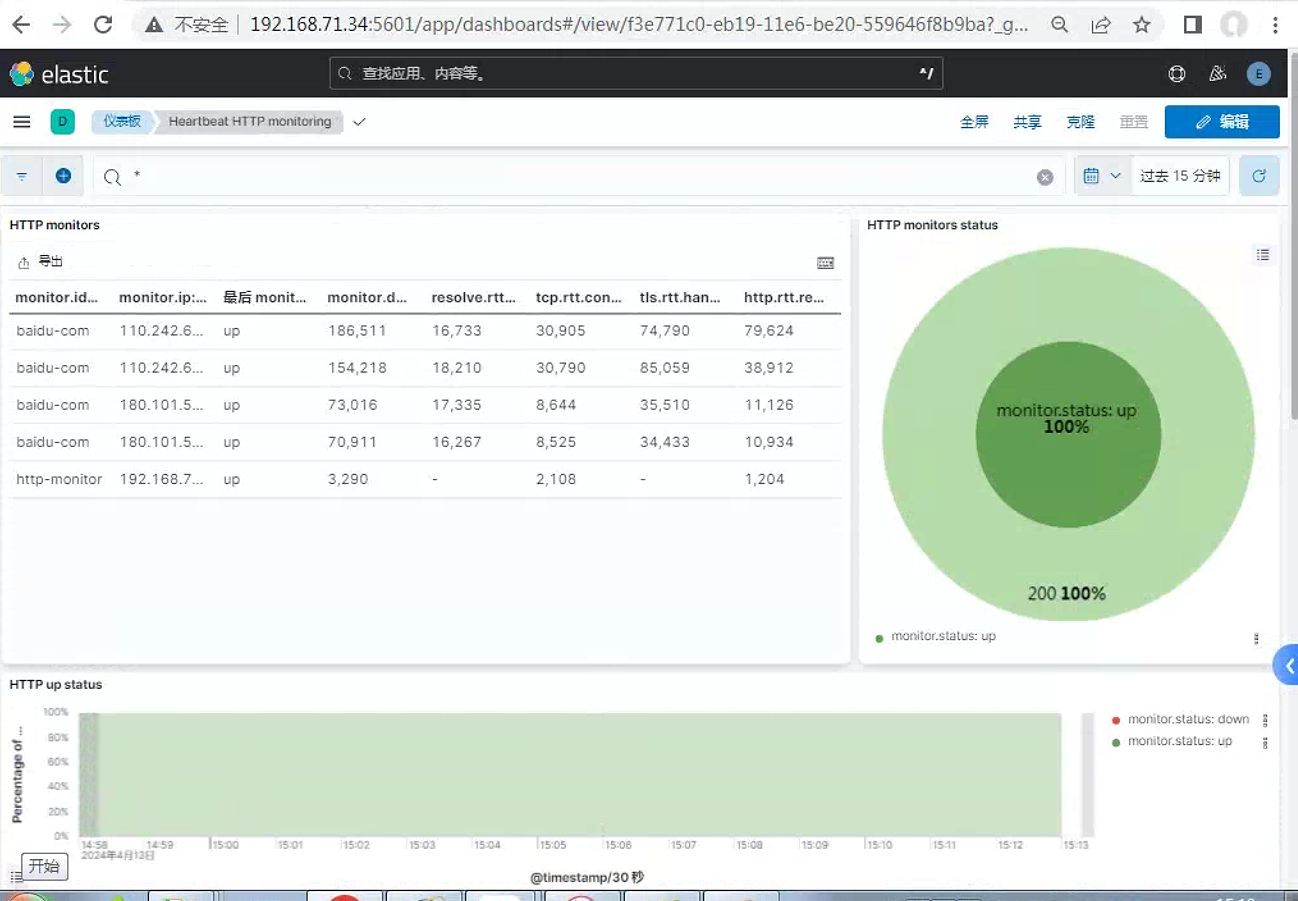Open the 过去 15 分钟 time range
1298x901 pixels.
pyautogui.click(x=1180, y=176)
